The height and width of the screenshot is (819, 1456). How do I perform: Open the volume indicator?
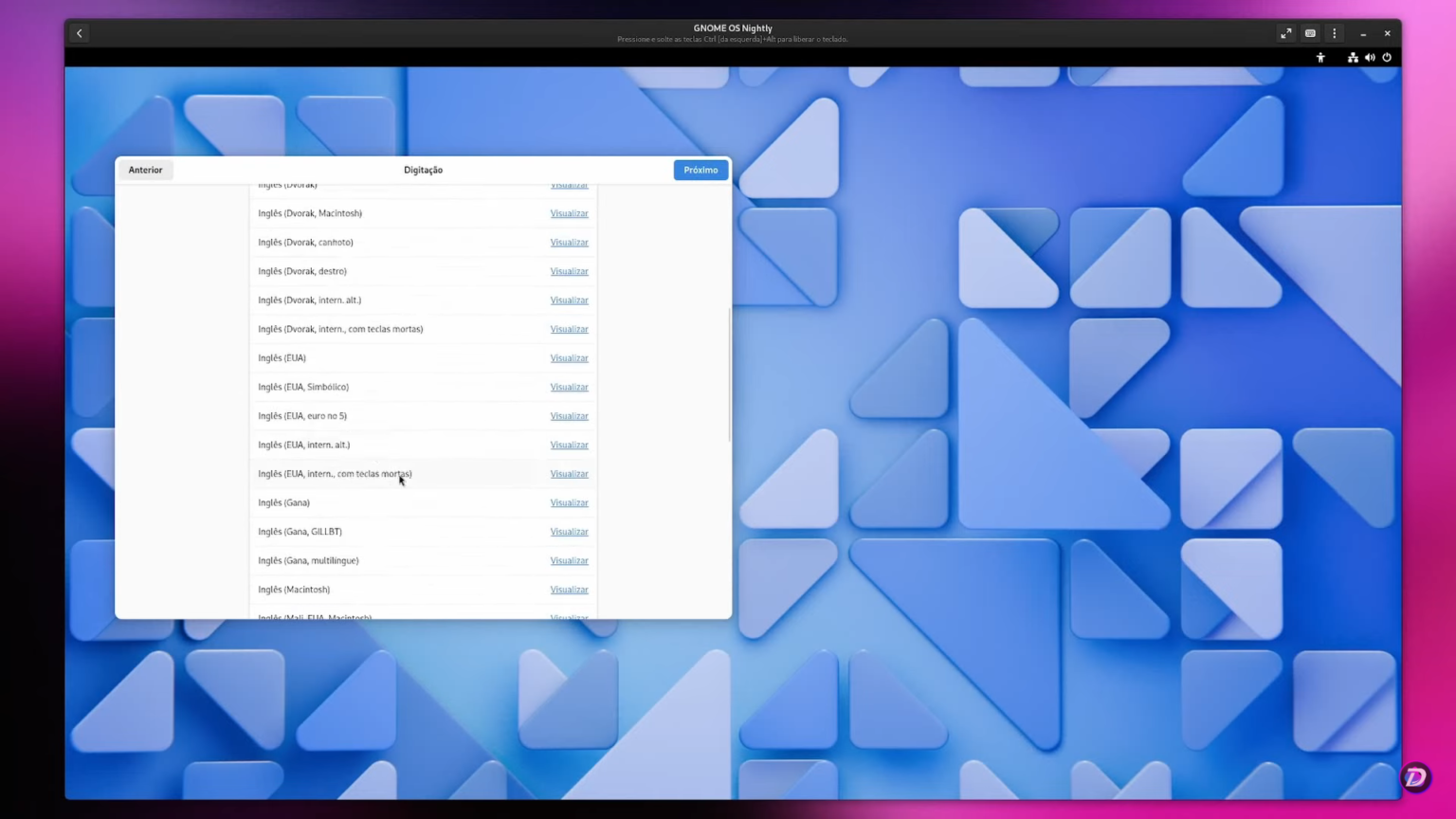click(1370, 57)
